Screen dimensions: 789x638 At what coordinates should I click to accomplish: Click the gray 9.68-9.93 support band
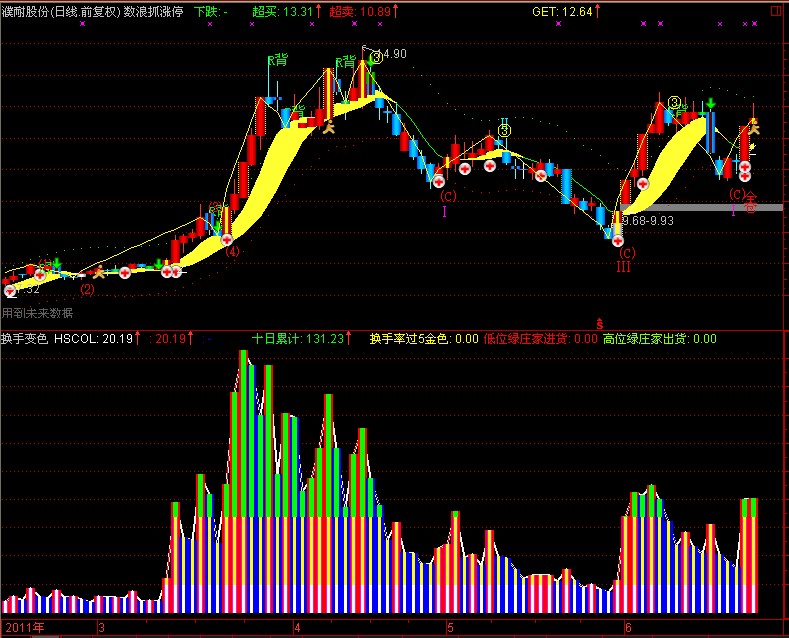coord(701,207)
